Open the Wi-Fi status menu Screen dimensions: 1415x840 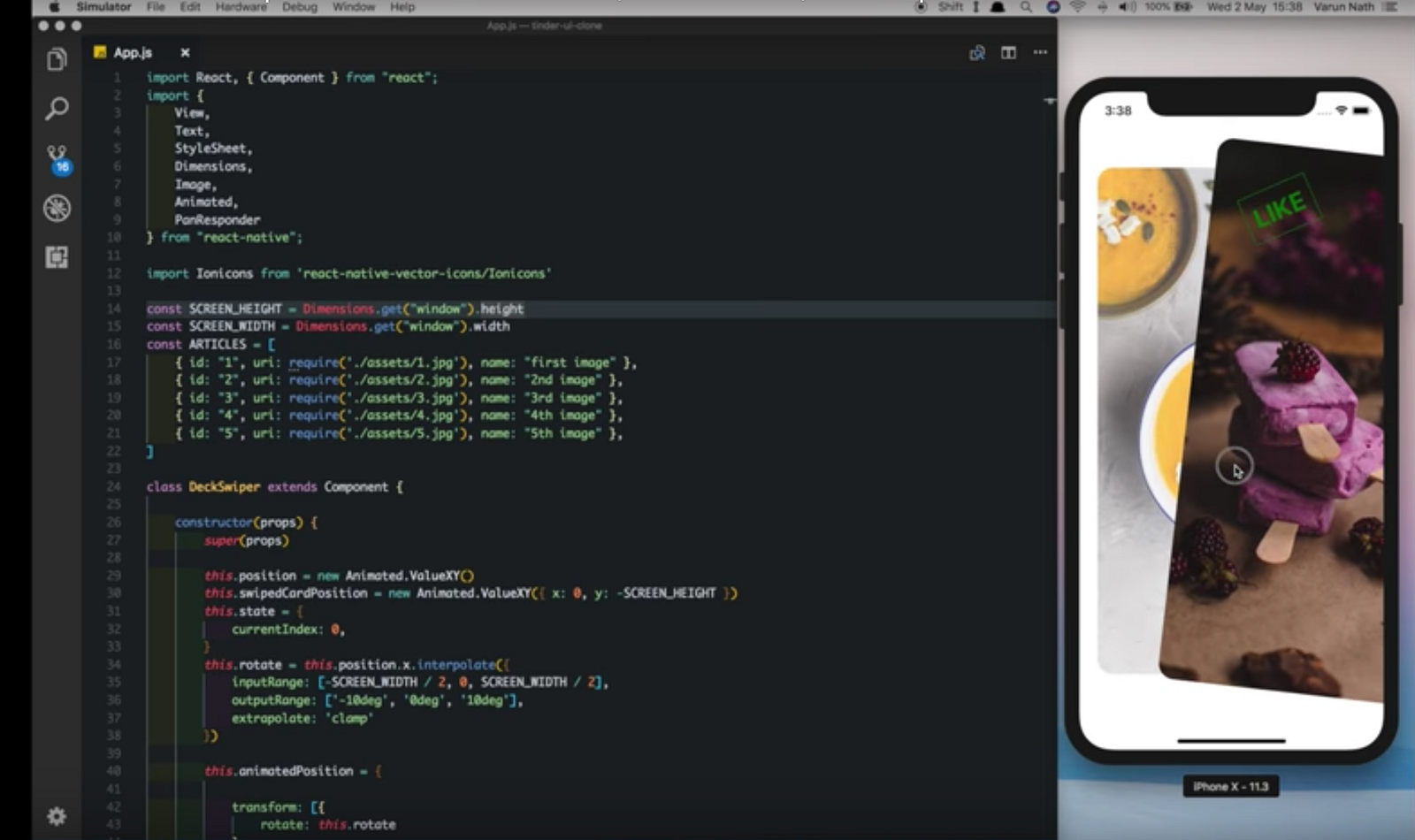[1077, 7]
